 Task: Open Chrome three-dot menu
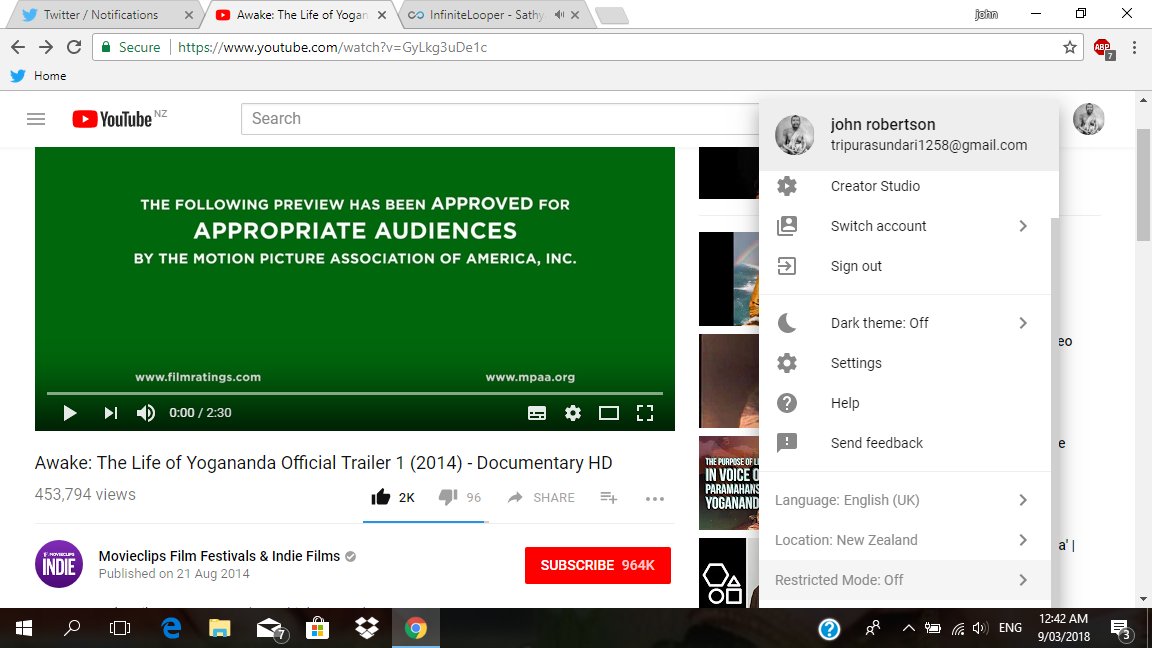(1134, 47)
